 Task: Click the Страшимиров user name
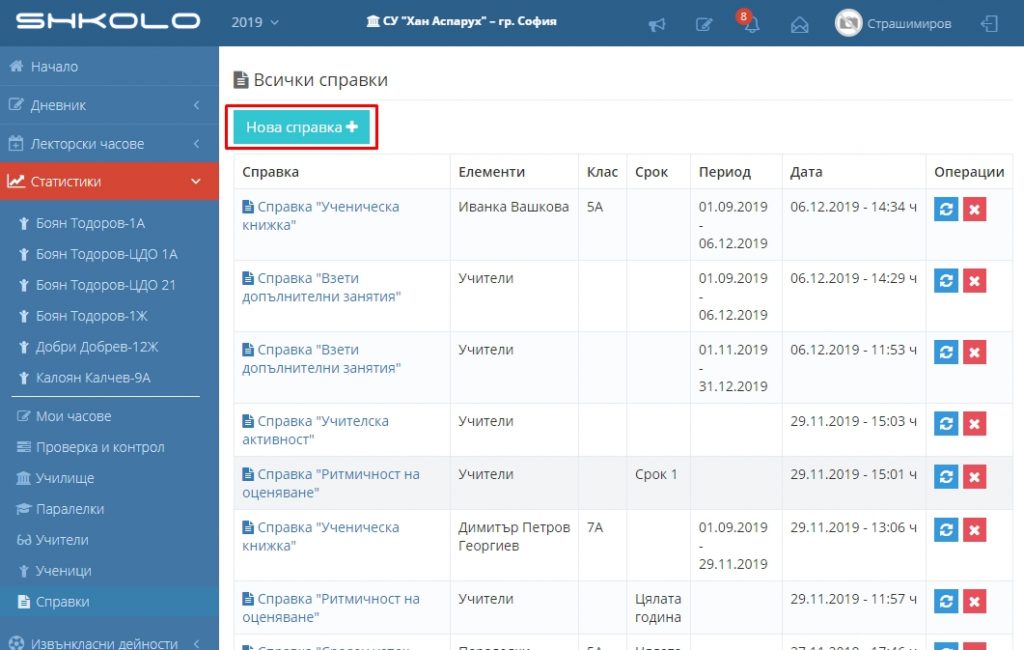tap(908, 24)
